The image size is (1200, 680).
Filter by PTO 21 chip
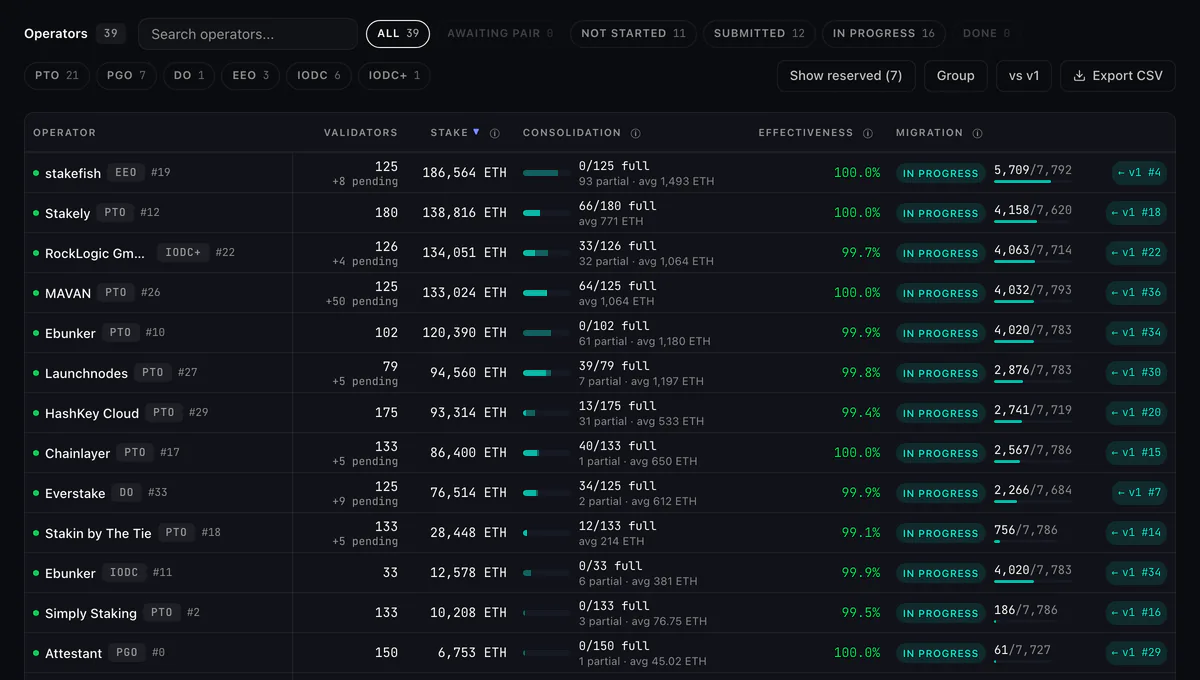tap(57, 76)
